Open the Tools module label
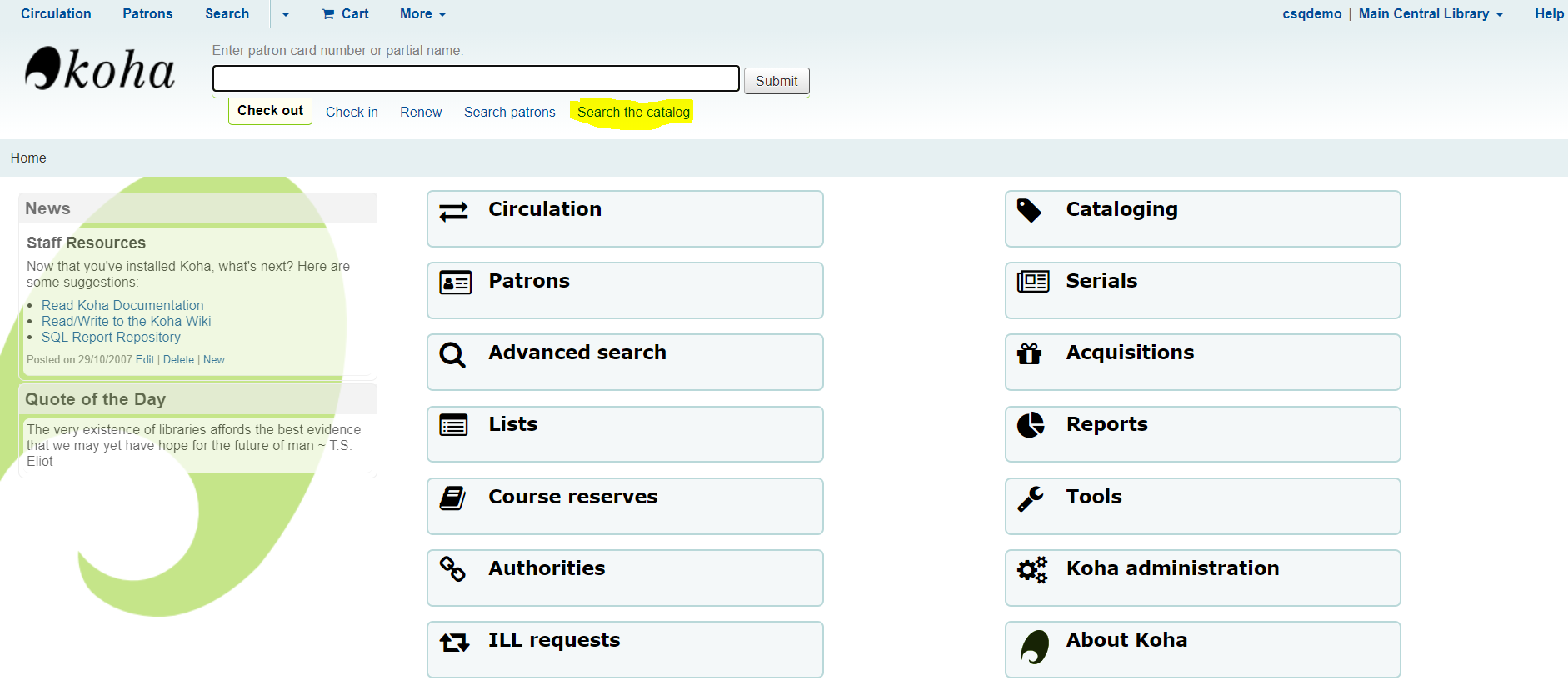The height and width of the screenshot is (681, 1568). [1094, 497]
